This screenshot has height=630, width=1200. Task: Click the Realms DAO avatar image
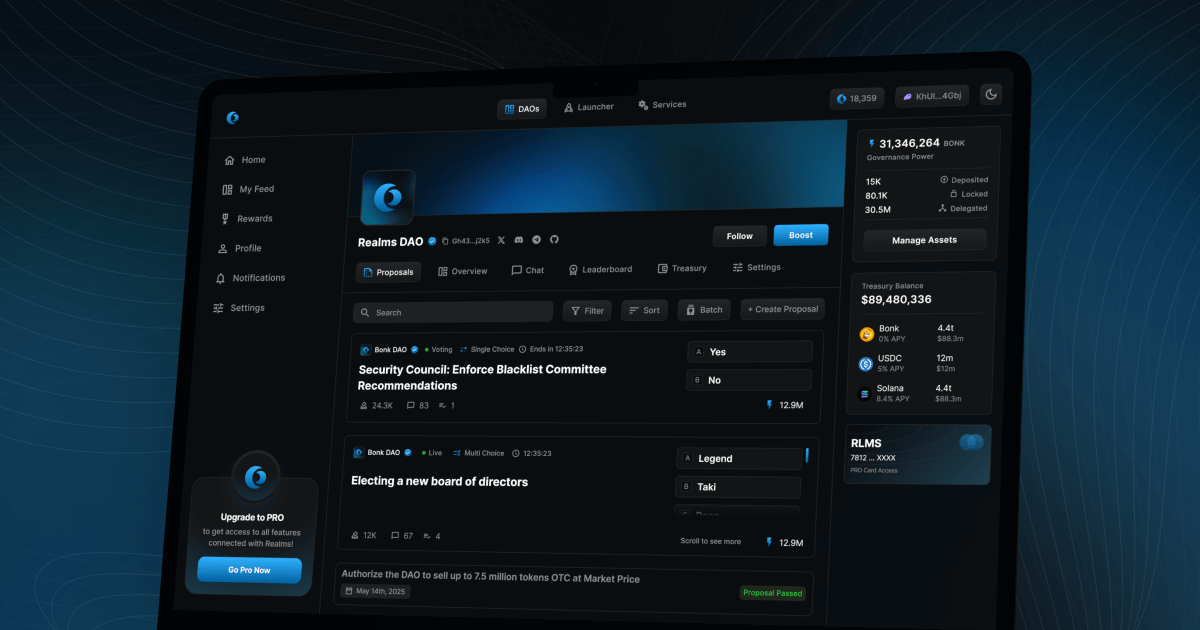(x=388, y=198)
